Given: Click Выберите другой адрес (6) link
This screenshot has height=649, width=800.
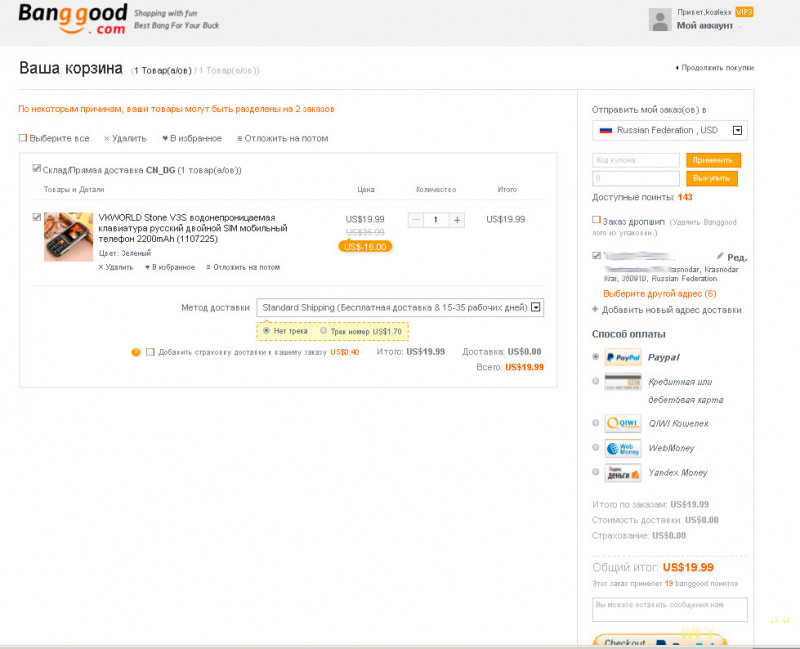Looking at the screenshot, I should coord(660,294).
